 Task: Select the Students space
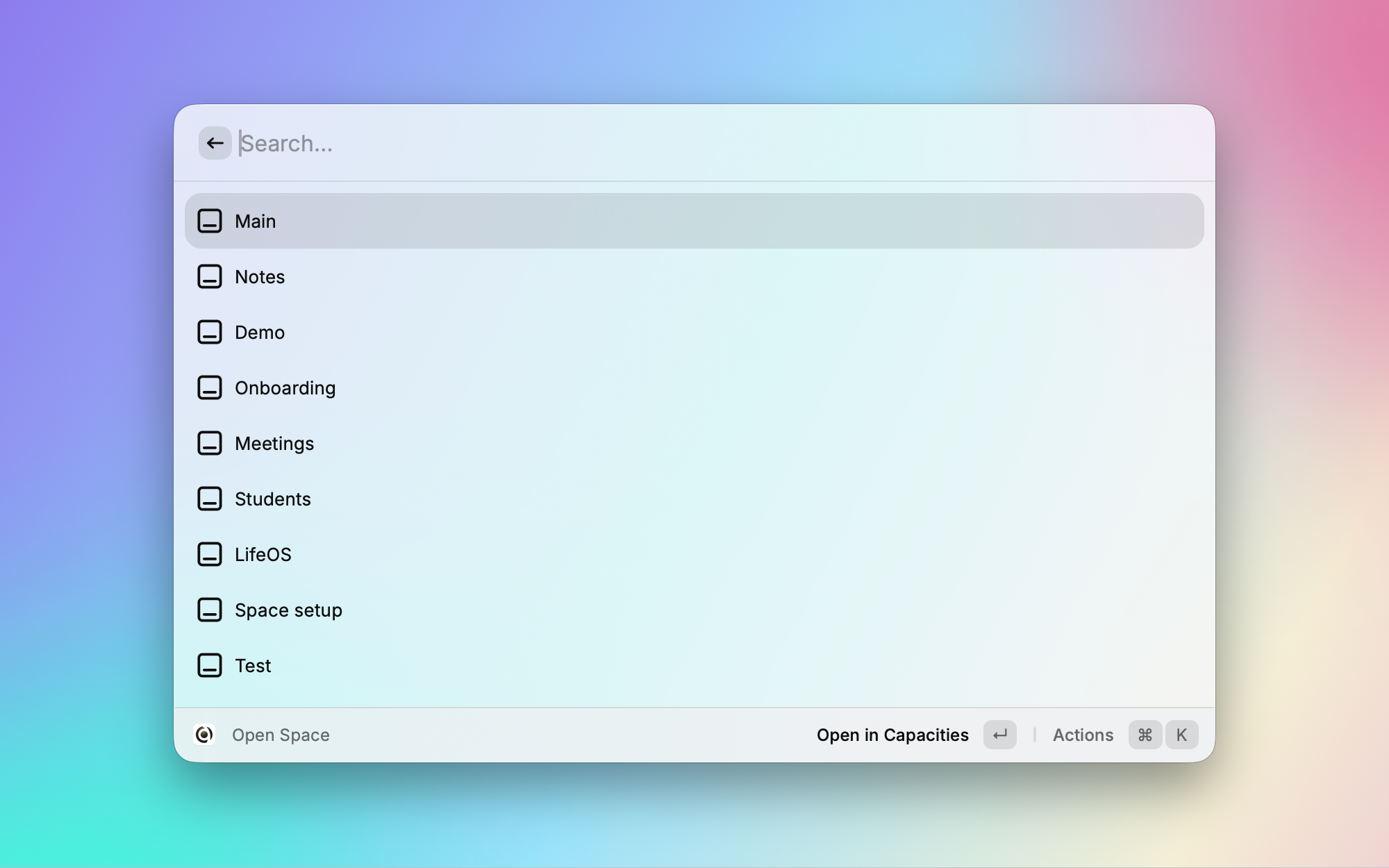[273, 499]
